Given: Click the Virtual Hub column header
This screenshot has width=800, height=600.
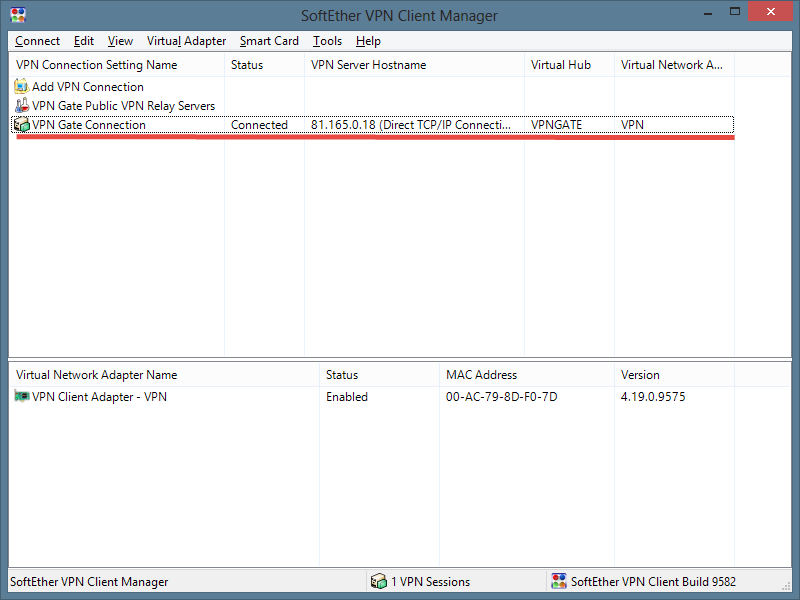Looking at the screenshot, I should (x=561, y=65).
